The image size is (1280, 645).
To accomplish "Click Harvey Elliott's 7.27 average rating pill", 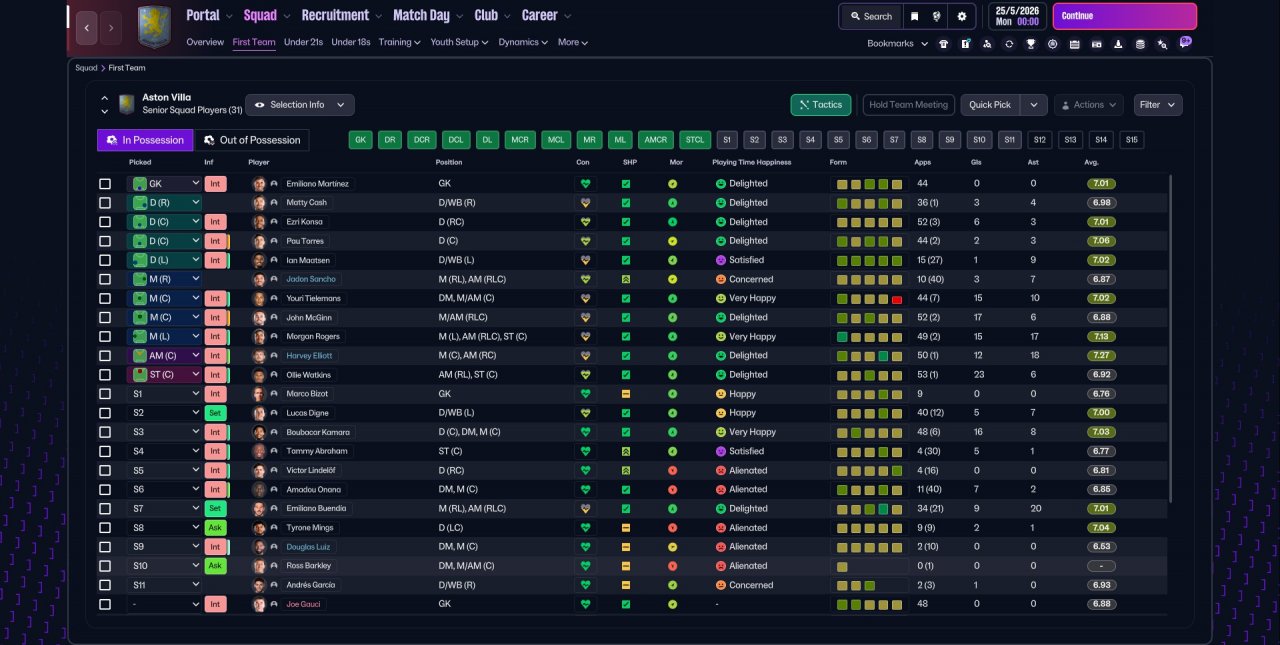I will pos(1101,356).
